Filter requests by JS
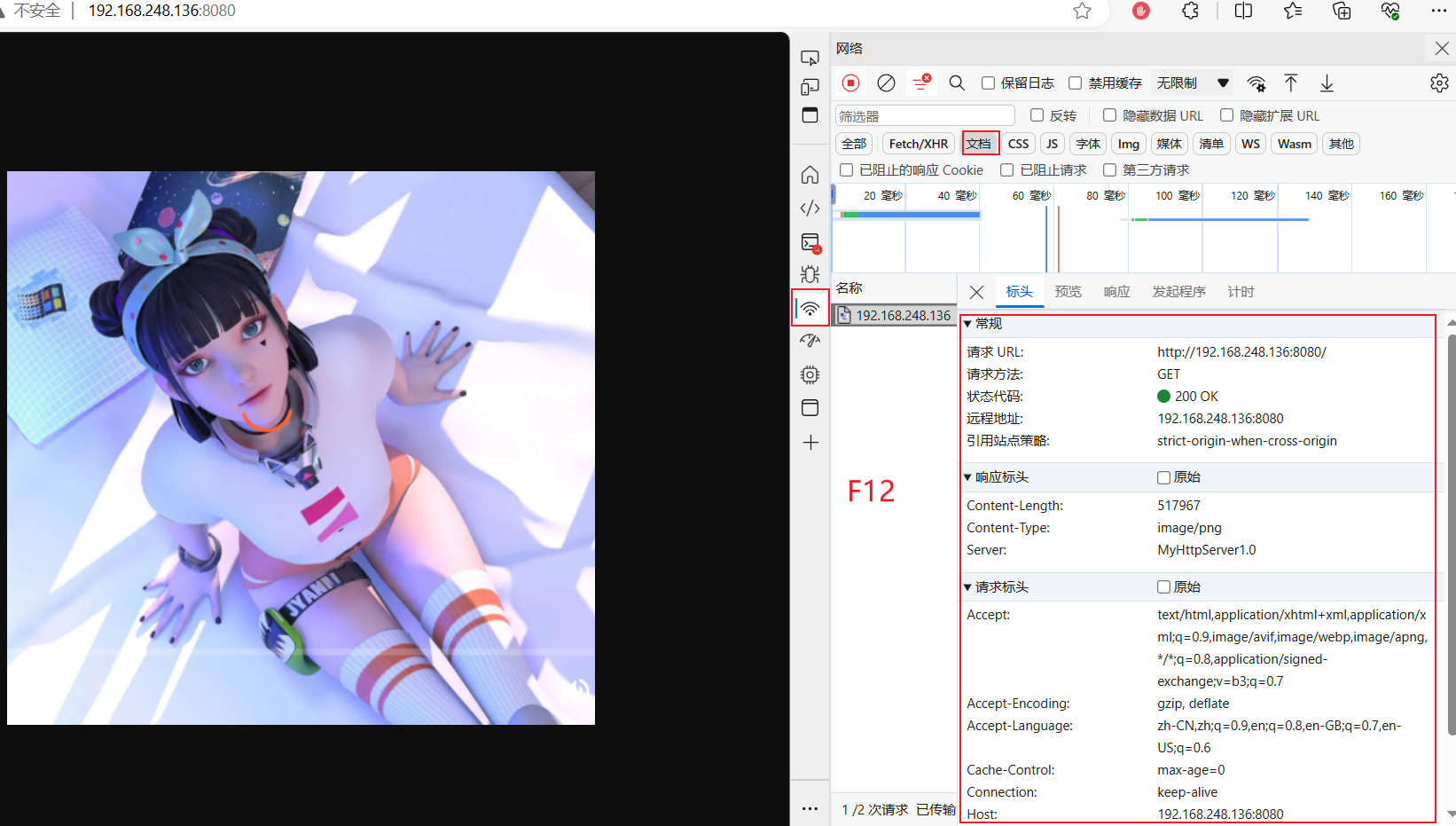The height and width of the screenshot is (826, 1456). (1052, 144)
